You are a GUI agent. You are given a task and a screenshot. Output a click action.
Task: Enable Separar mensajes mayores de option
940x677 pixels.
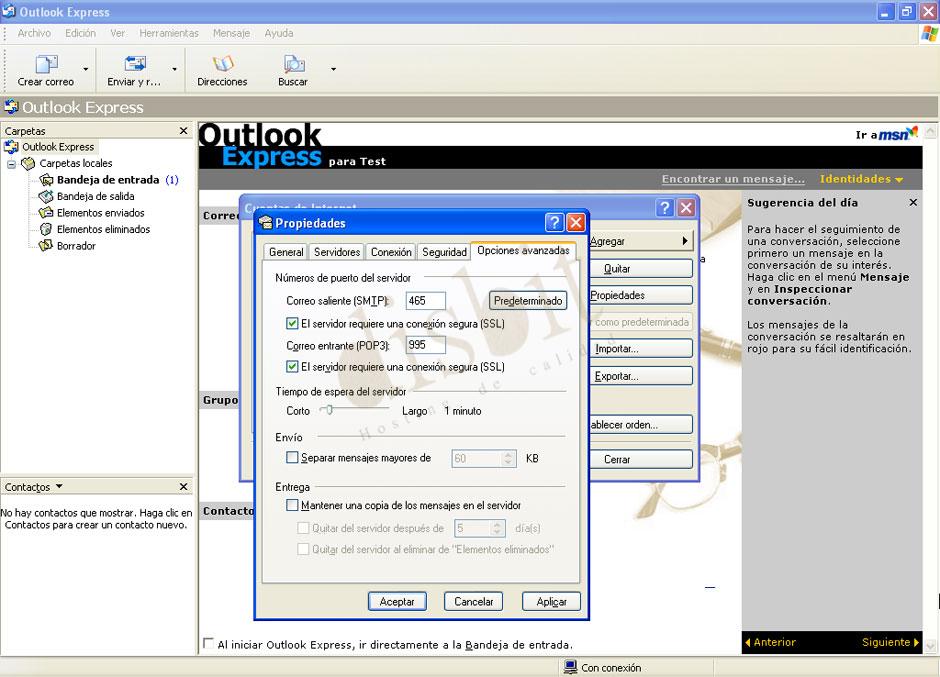coord(294,458)
